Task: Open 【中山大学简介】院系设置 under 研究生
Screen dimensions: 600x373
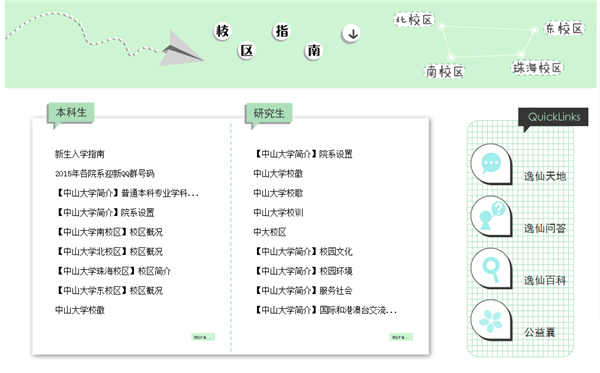Action: pos(303,154)
